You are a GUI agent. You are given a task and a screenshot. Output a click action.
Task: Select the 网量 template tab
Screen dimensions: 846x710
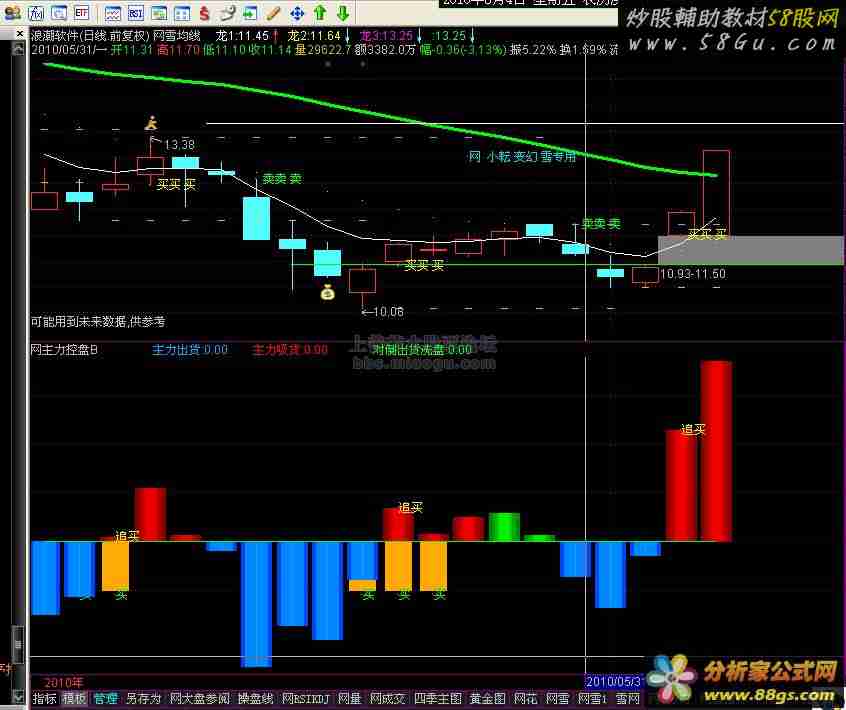[x=349, y=699]
